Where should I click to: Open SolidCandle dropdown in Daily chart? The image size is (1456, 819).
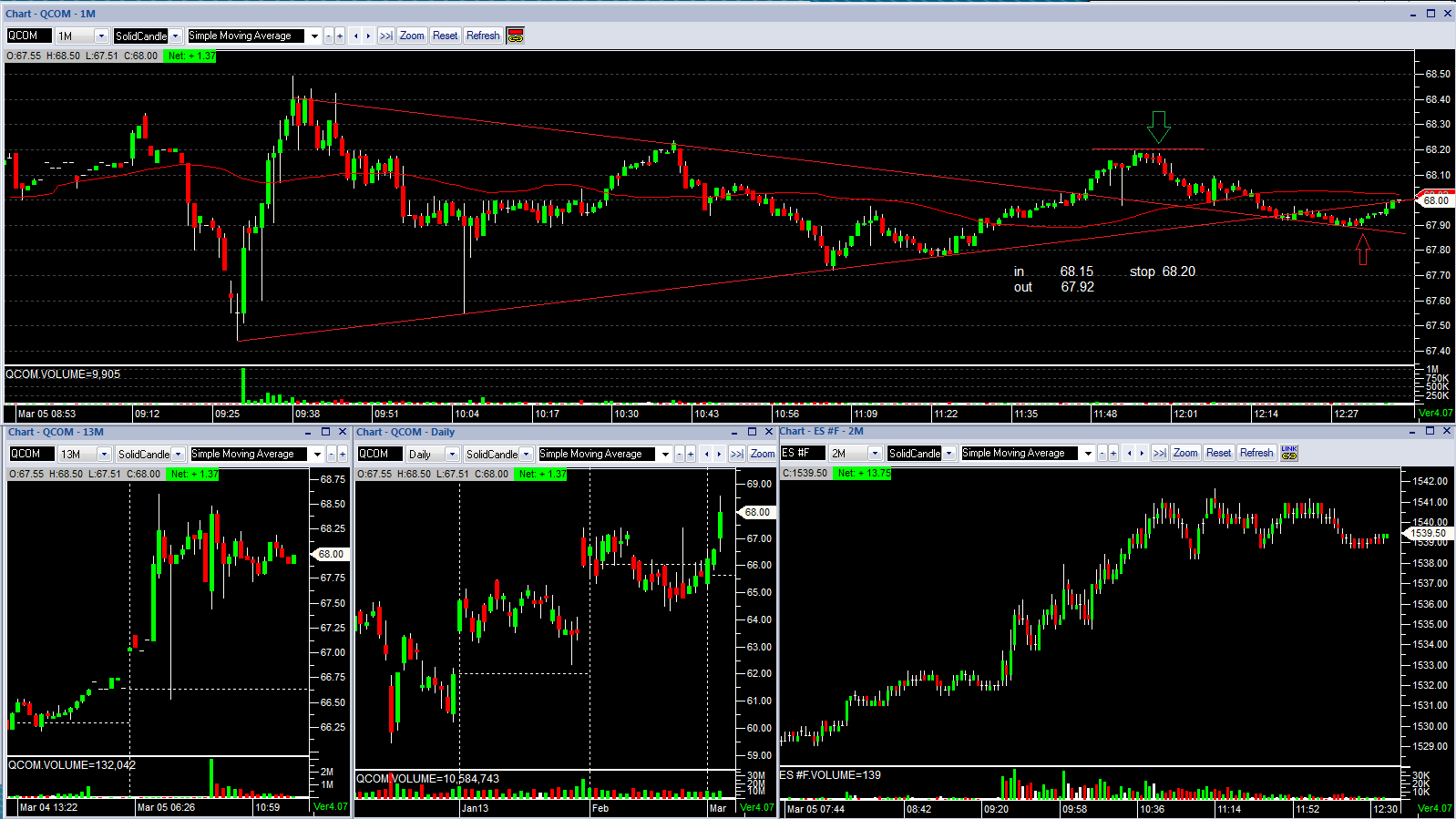[527, 454]
